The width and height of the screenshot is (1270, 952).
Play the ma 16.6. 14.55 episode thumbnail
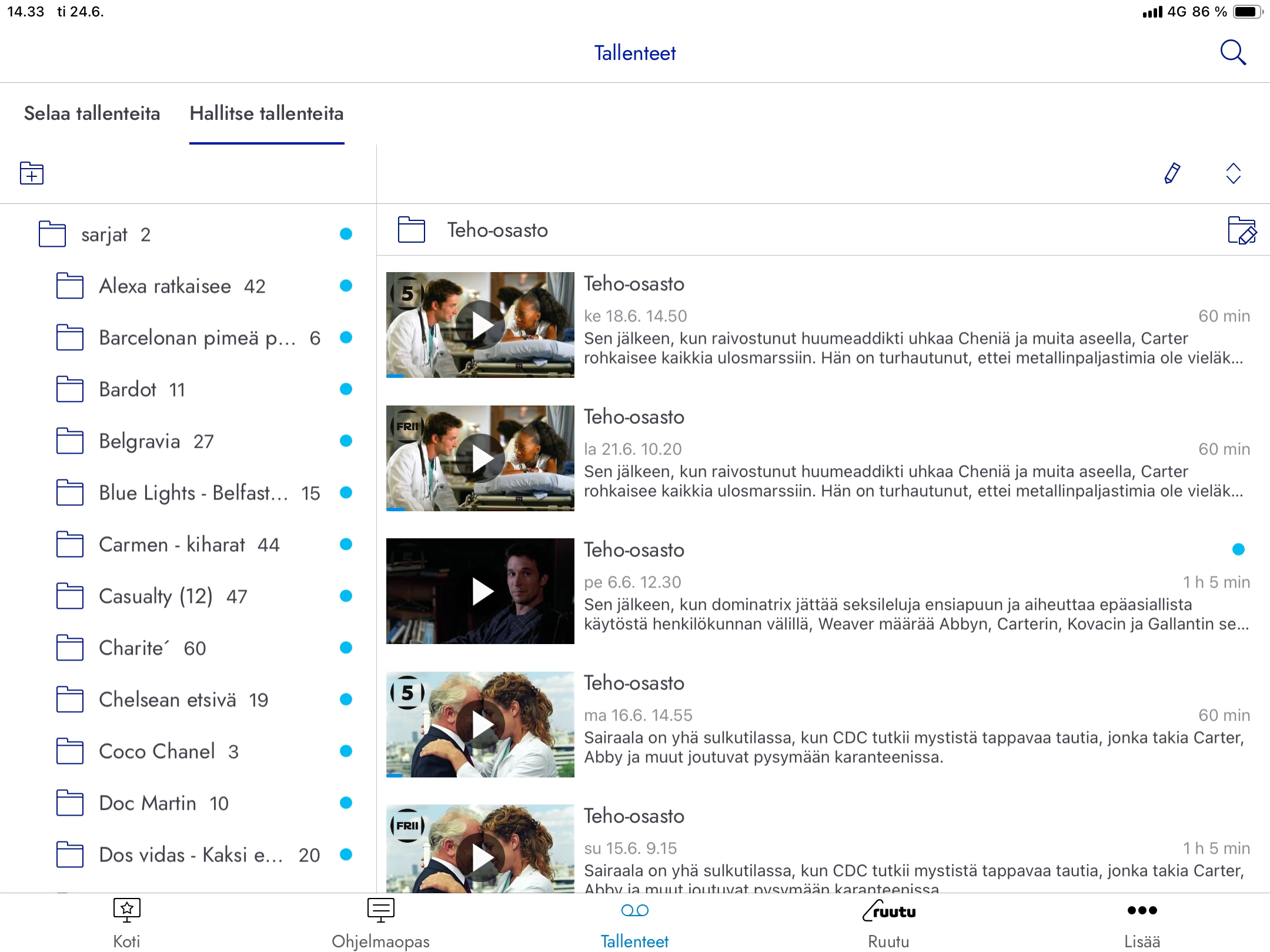(480, 725)
